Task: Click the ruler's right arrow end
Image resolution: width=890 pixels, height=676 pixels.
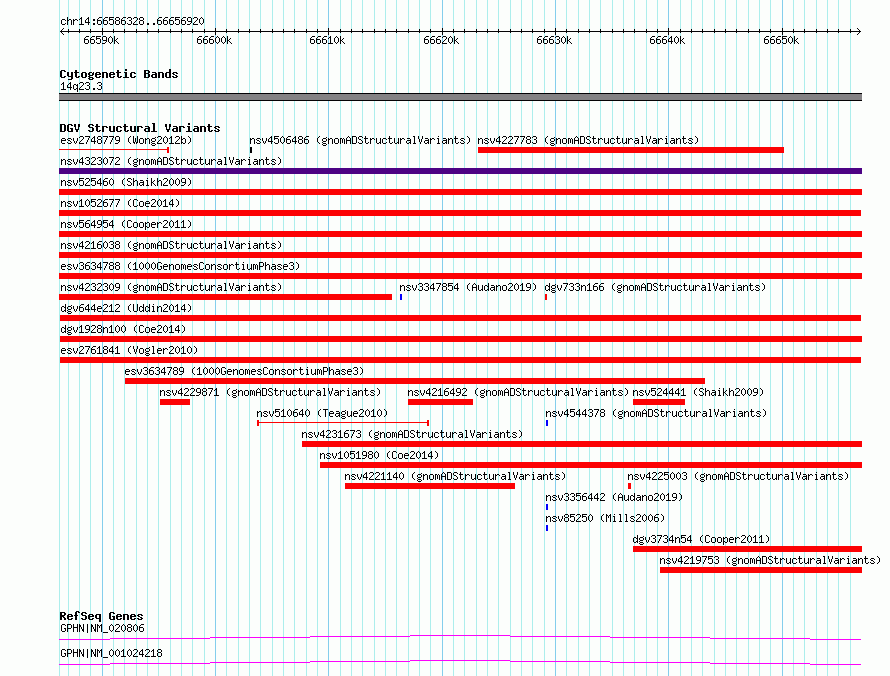Action: tap(858, 32)
